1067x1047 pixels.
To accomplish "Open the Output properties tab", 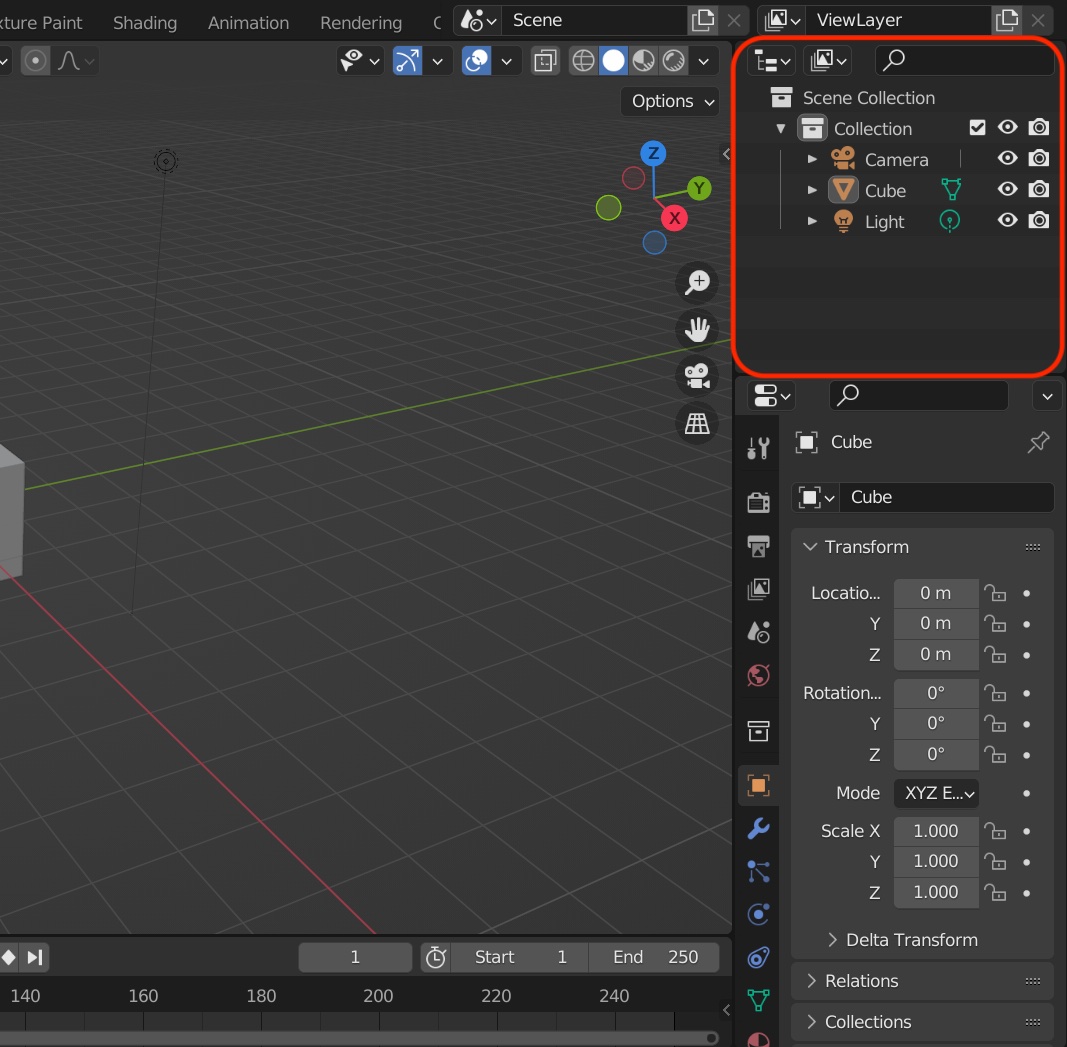I will [x=758, y=546].
